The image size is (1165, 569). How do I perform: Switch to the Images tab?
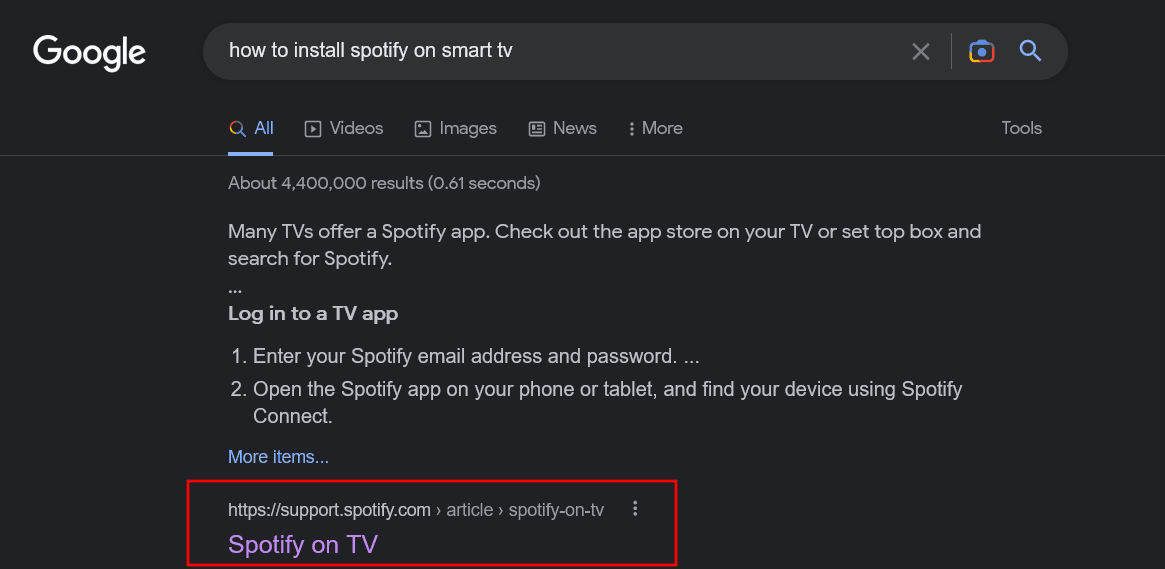455,128
